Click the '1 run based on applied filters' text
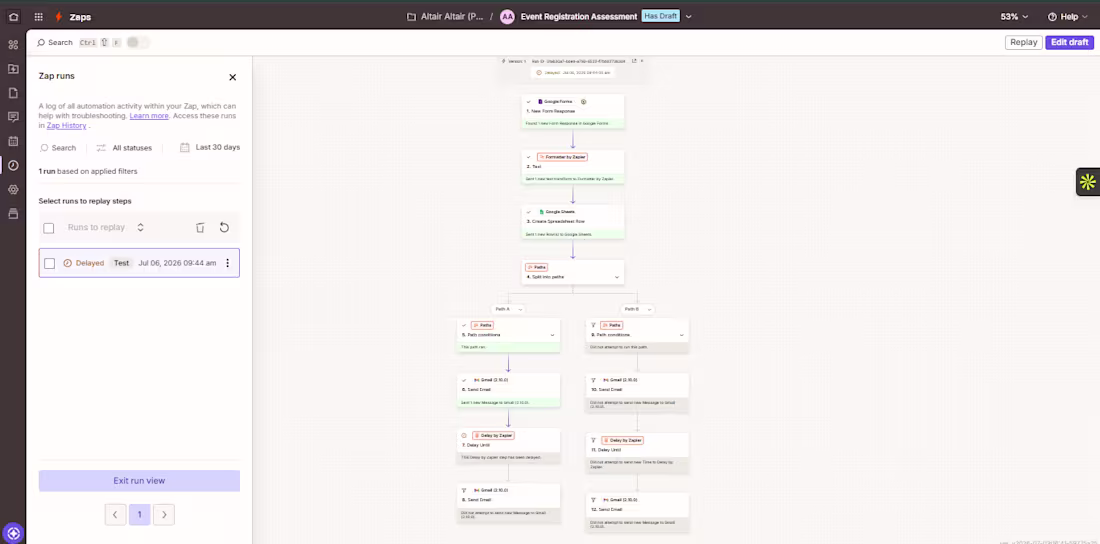 [x=88, y=171]
